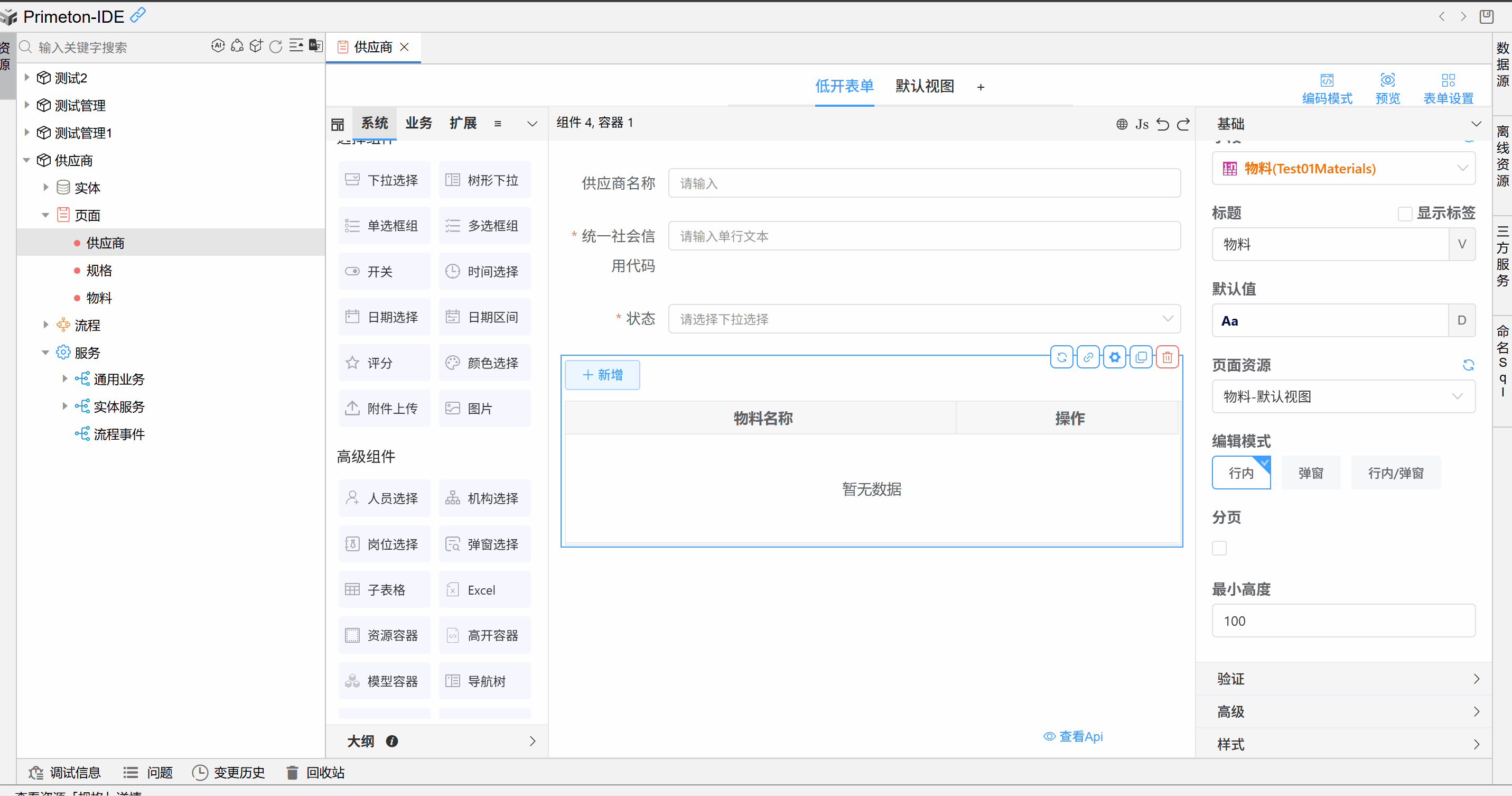Screen dimensions: 1512x796
Task: Click the 新增 button in the subtable
Action: click(x=602, y=375)
